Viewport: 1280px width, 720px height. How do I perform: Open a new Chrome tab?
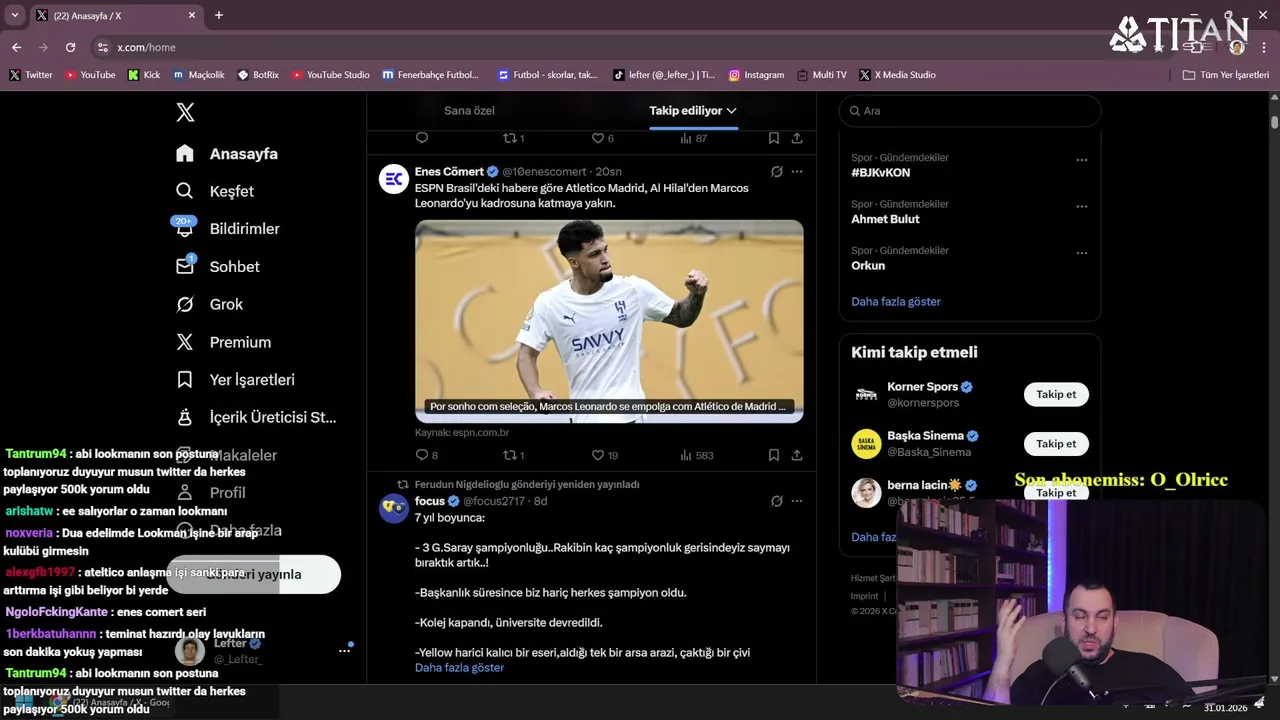pyautogui.click(x=219, y=15)
